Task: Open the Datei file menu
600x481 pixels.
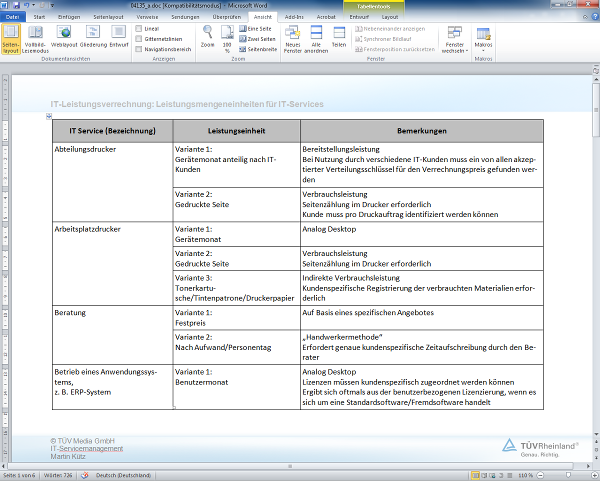Action: pyautogui.click(x=13, y=17)
